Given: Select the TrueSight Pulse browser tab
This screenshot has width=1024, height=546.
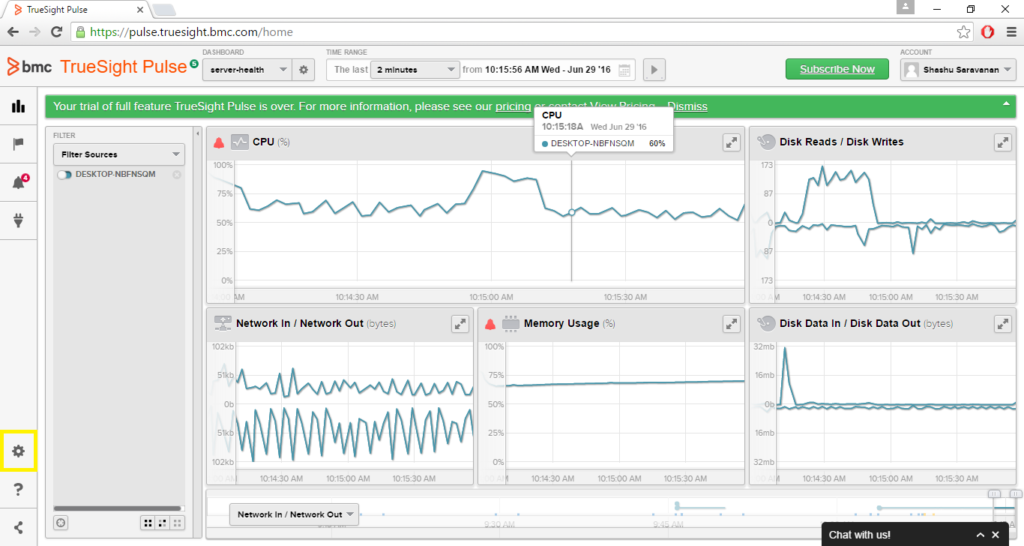Looking at the screenshot, I should 78,10.
